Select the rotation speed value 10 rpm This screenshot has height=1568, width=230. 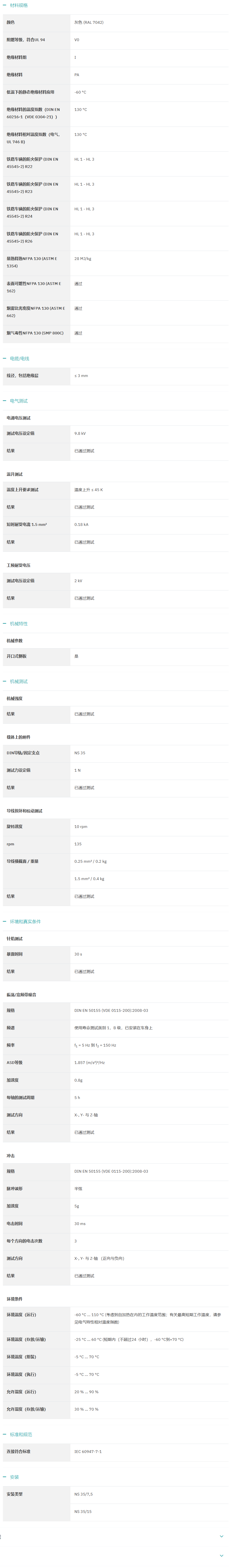click(x=81, y=827)
